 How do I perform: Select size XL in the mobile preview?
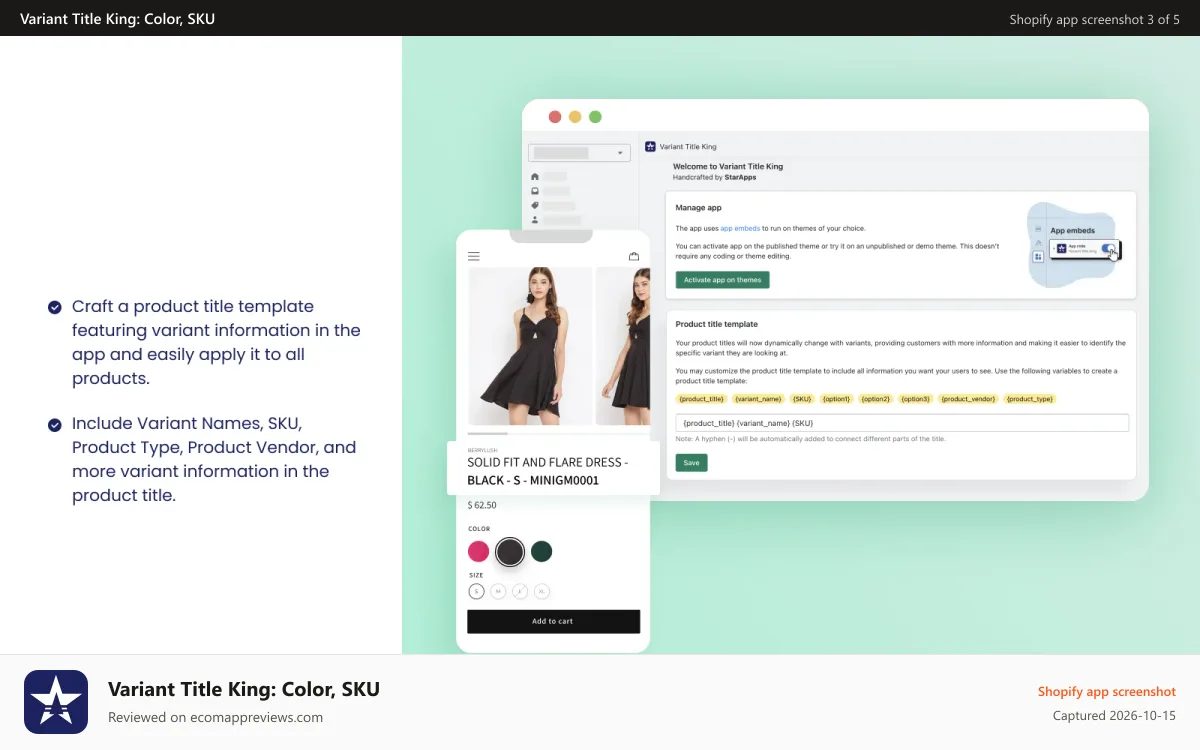click(542, 591)
